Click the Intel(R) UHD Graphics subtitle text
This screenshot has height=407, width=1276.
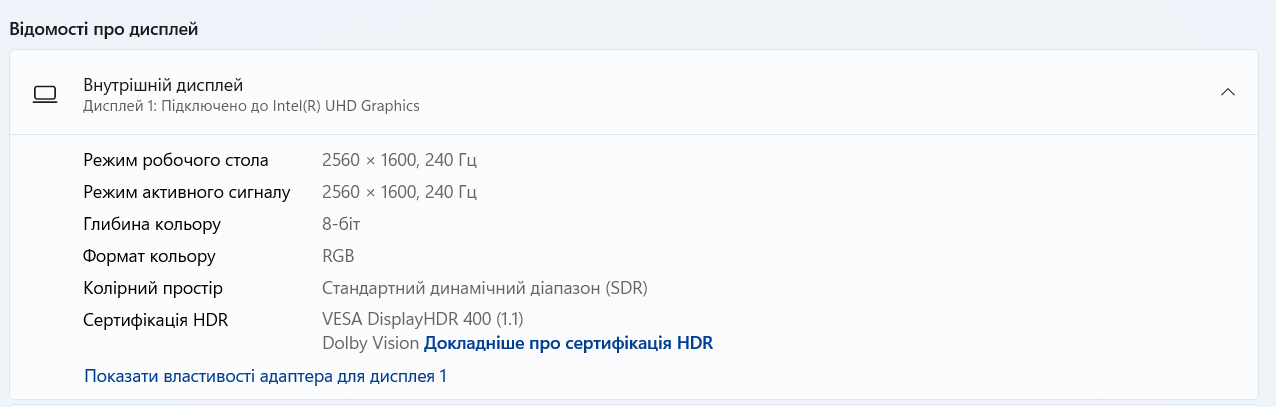(251, 105)
